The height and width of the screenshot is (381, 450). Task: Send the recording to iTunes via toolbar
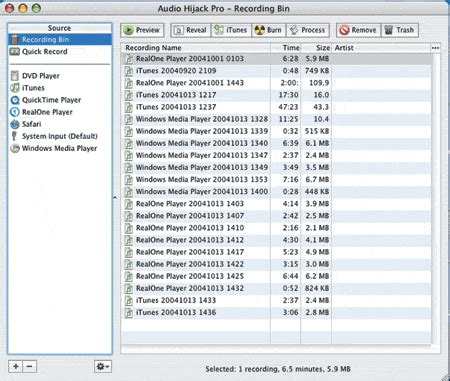tap(231, 30)
